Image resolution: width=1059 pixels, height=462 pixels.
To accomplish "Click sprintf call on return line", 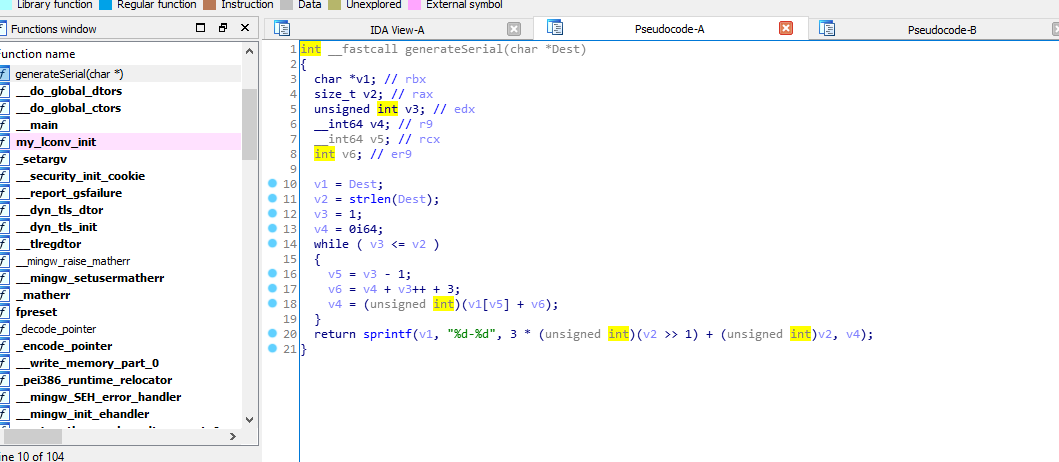I will click(388, 334).
